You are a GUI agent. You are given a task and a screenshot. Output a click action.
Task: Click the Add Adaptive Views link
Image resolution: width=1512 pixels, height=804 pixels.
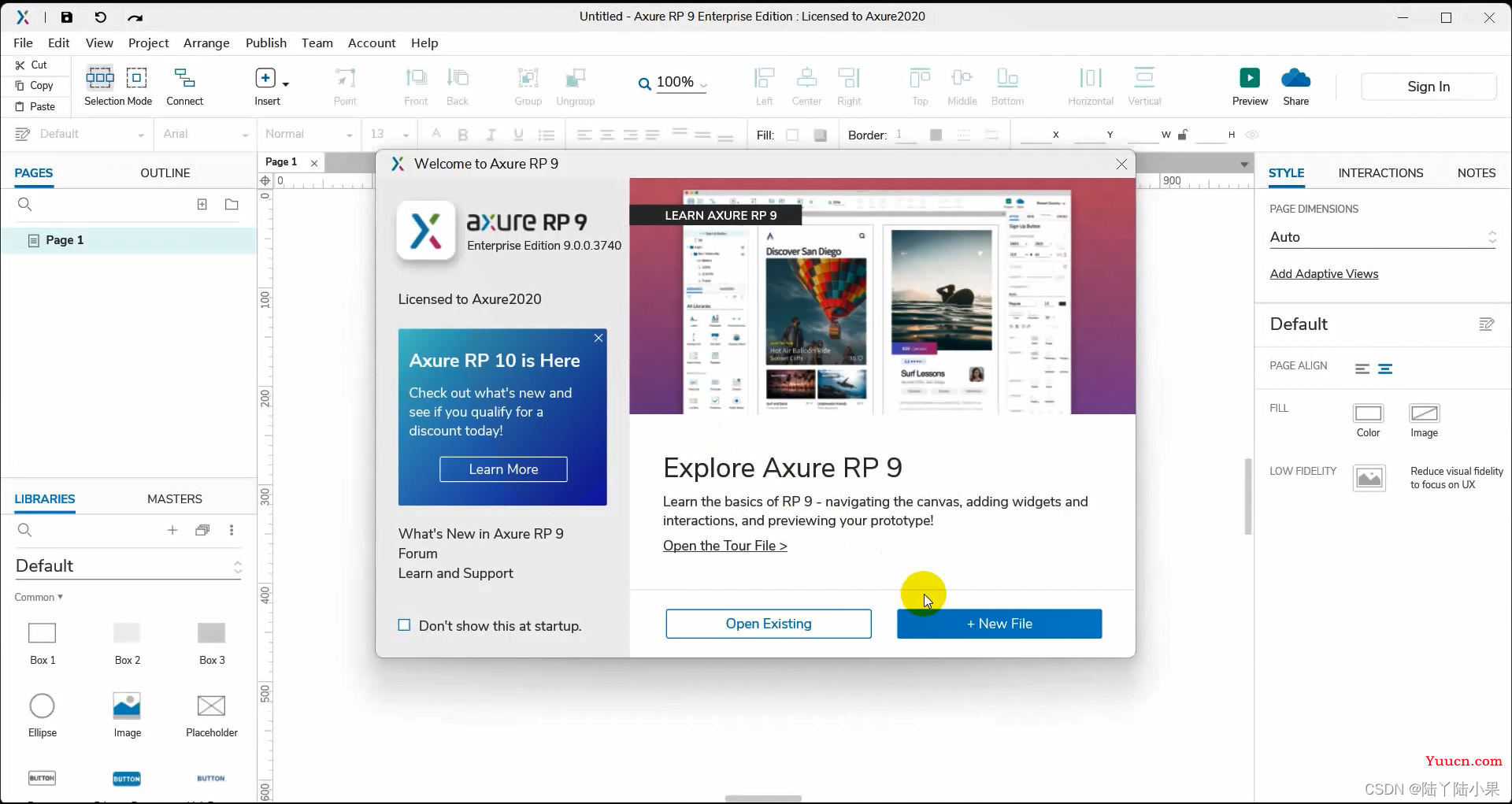[x=1324, y=274]
